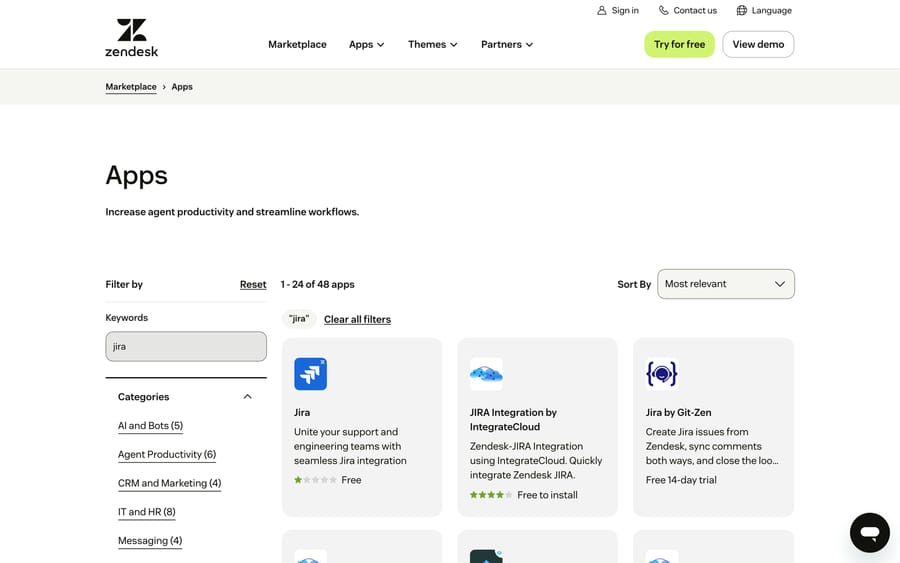The height and width of the screenshot is (563, 900).
Task: Click the Sign in link
Action: pos(625,10)
